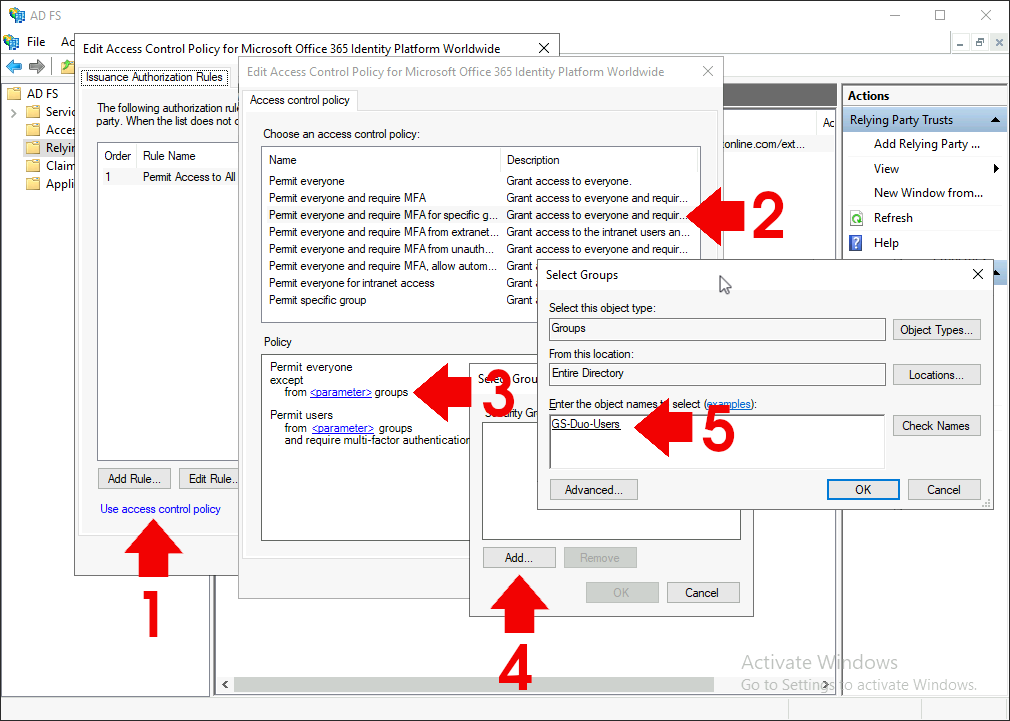Expand the Service node in the tree
Image resolution: width=1010 pixels, height=721 pixels.
pyautogui.click(x=14, y=113)
